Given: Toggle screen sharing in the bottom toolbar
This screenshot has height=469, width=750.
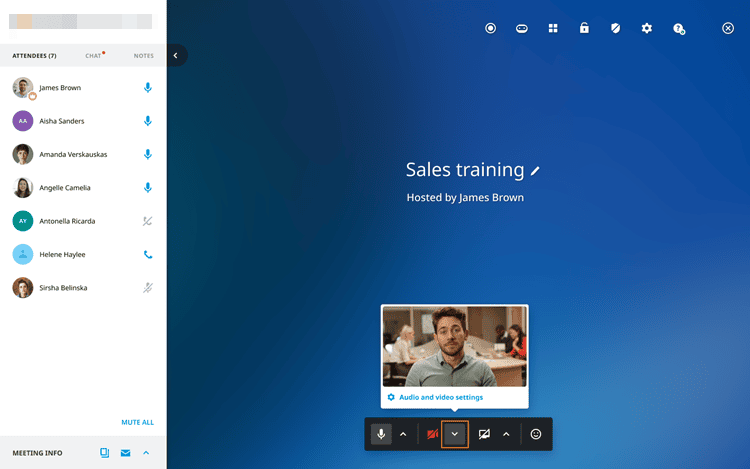Looking at the screenshot, I should click(484, 434).
